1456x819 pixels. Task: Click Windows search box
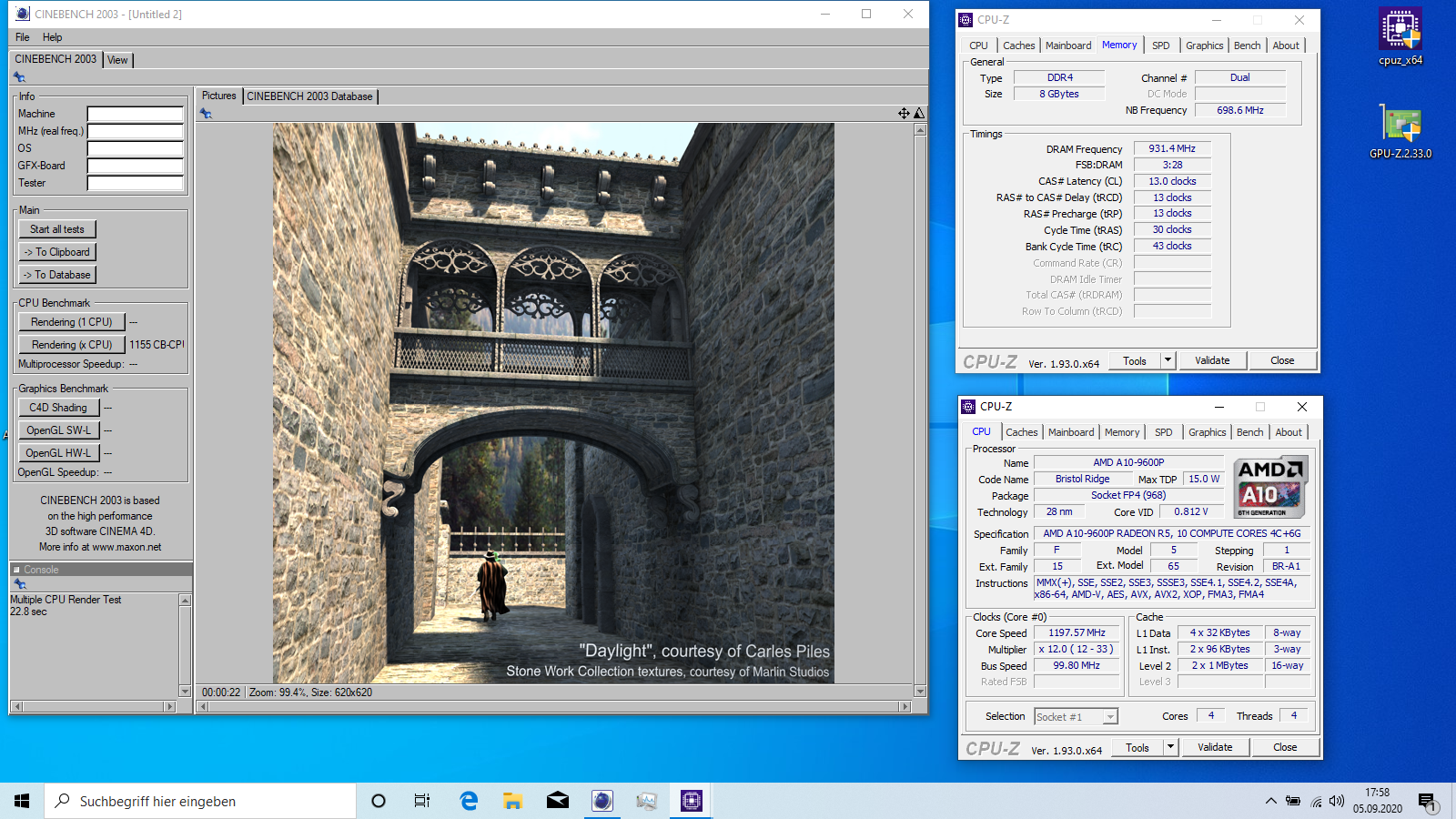click(200, 801)
